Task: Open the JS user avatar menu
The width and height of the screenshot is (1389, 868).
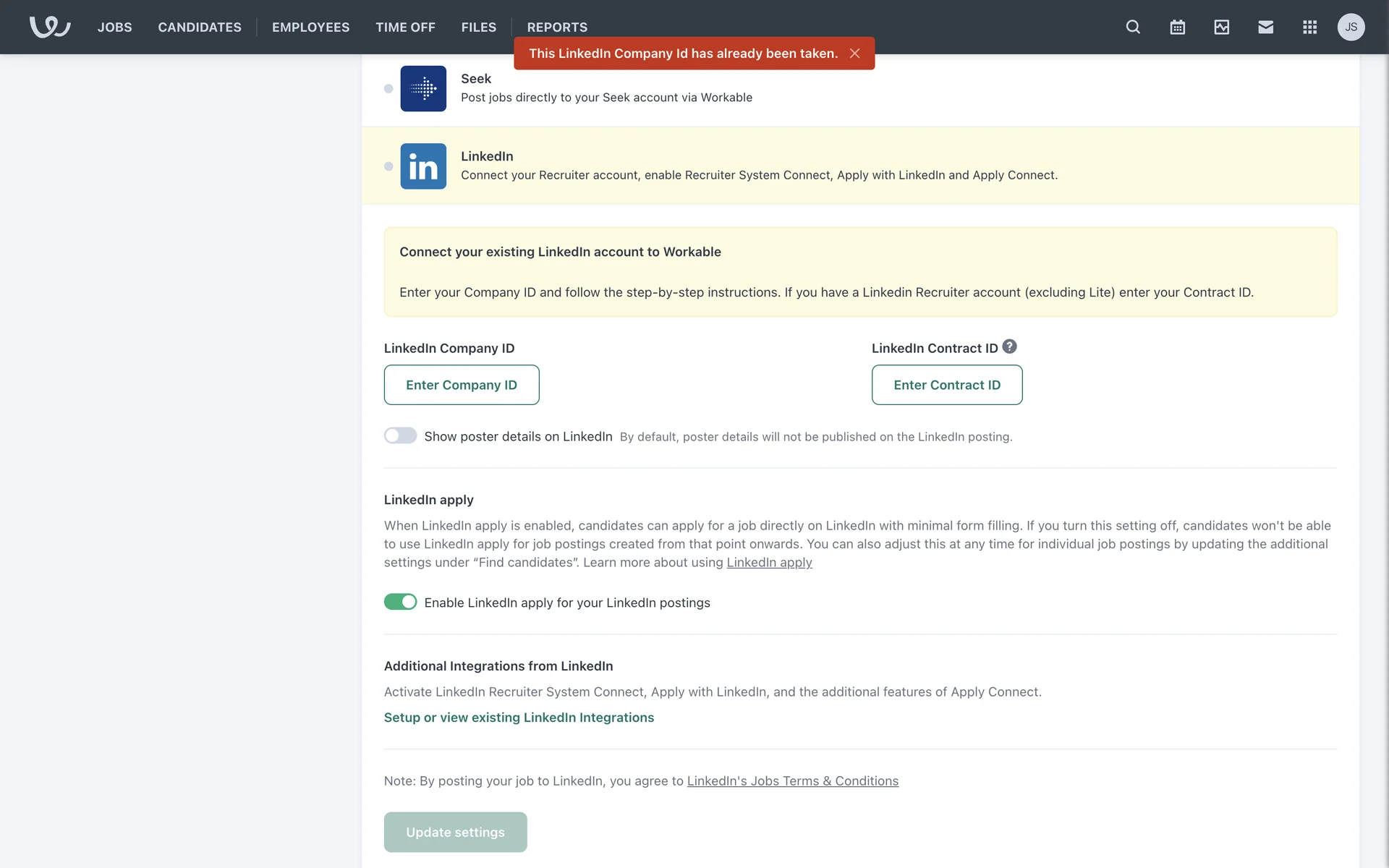Action: point(1351,27)
